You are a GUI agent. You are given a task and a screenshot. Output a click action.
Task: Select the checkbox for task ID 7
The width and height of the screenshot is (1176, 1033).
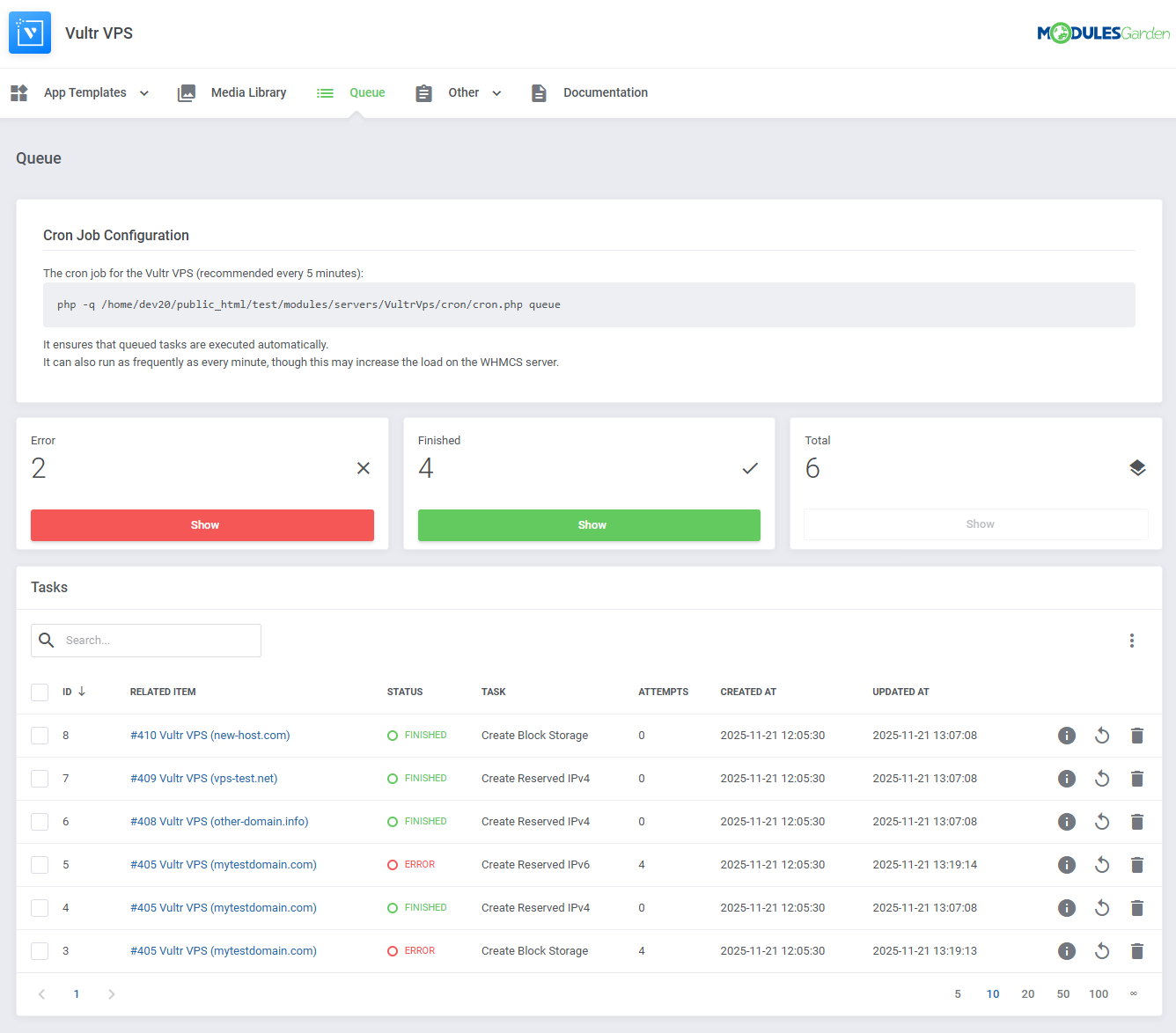pyautogui.click(x=40, y=778)
